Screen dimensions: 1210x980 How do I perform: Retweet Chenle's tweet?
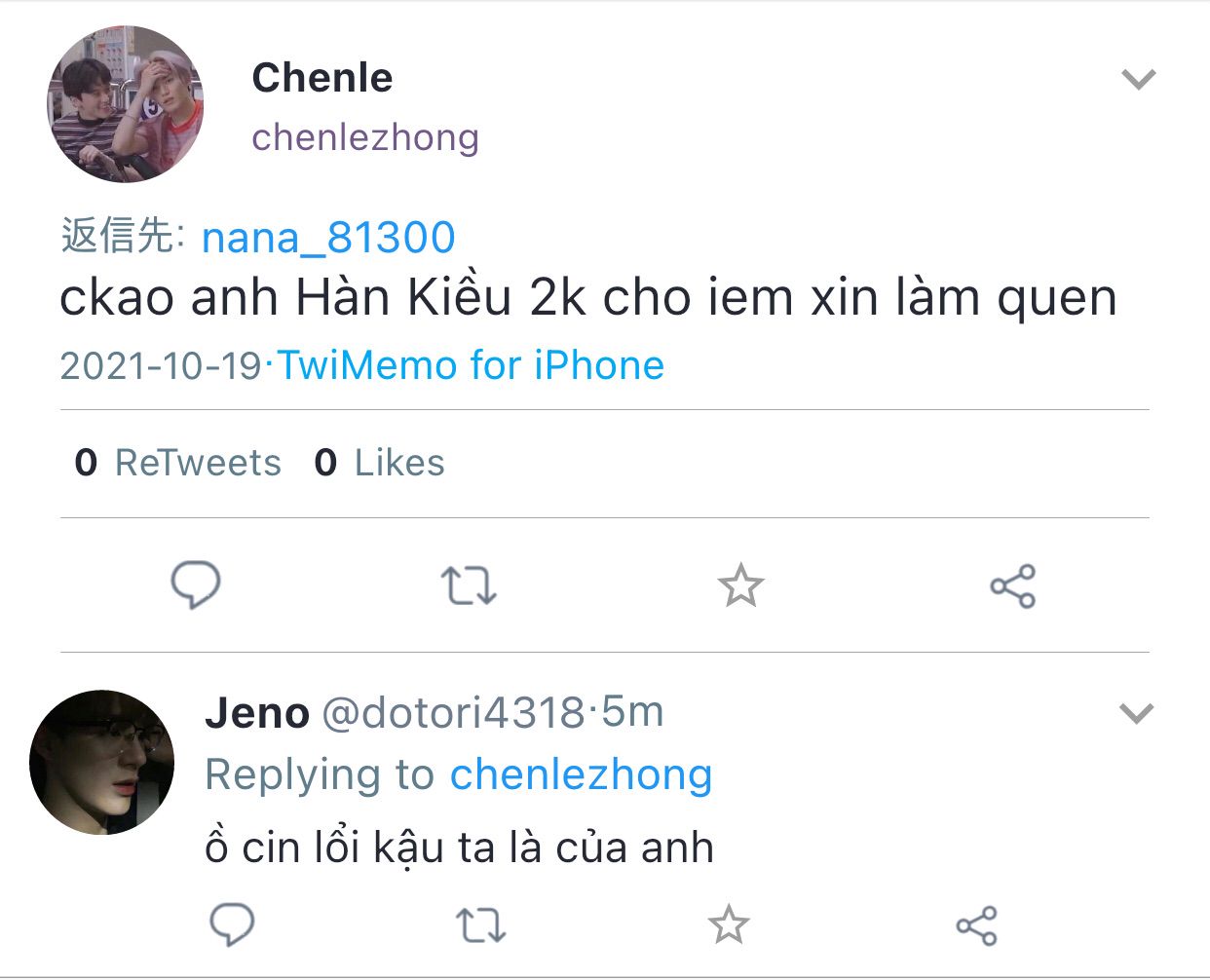point(469,585)
